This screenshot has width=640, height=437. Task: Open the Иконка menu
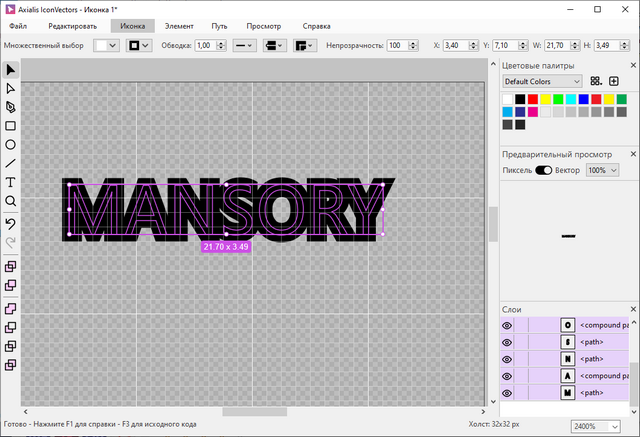coord(133,26)
